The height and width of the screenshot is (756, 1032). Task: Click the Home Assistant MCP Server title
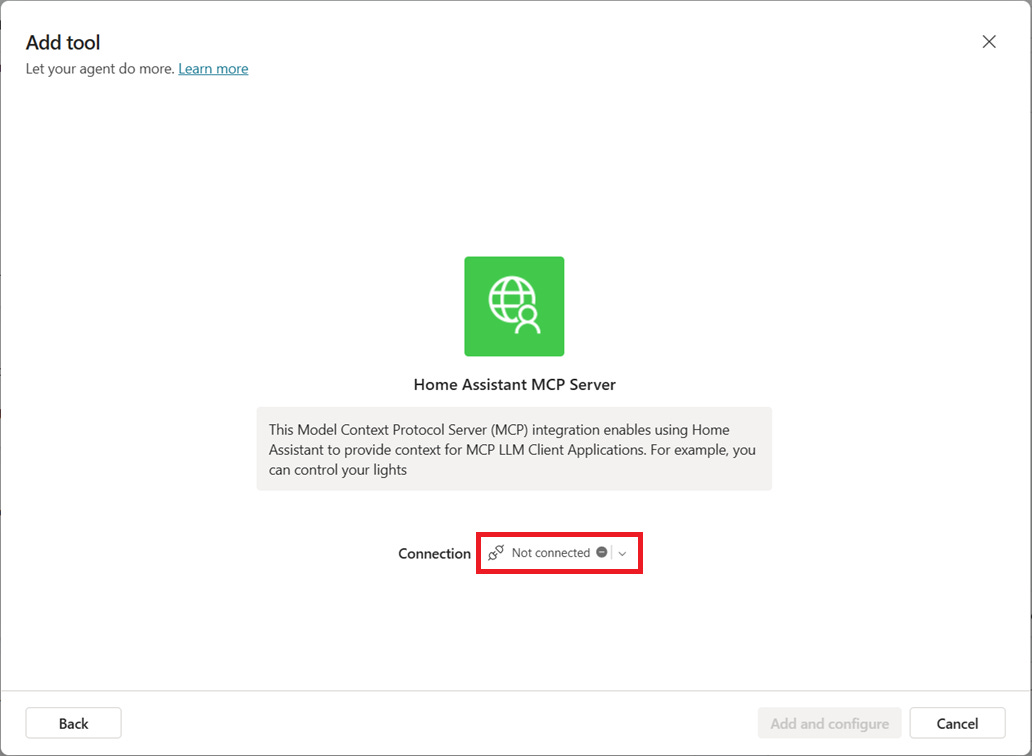[x=515, y=384]
